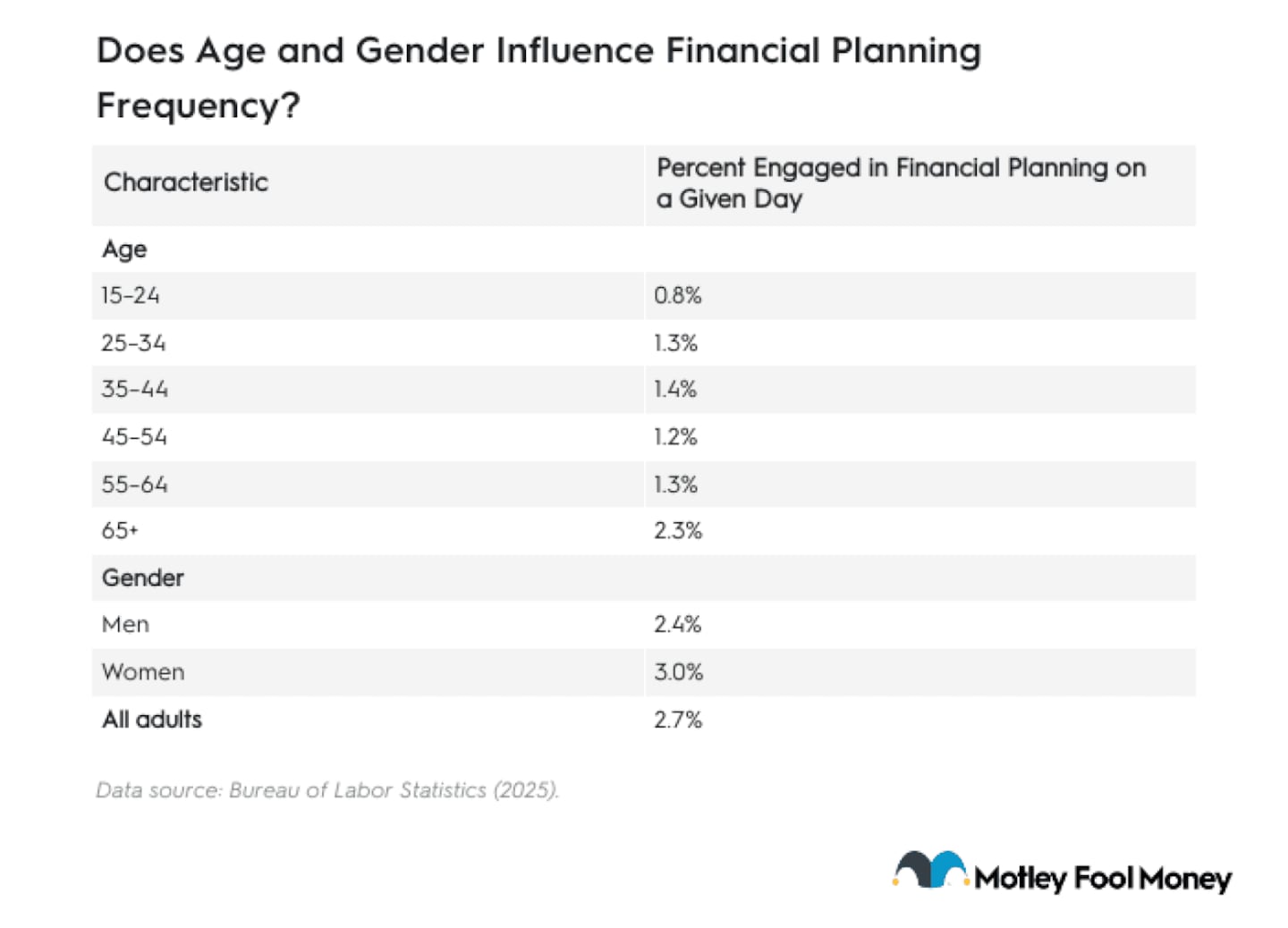
Task: Select the Characteristic column header
Action: 186,182
